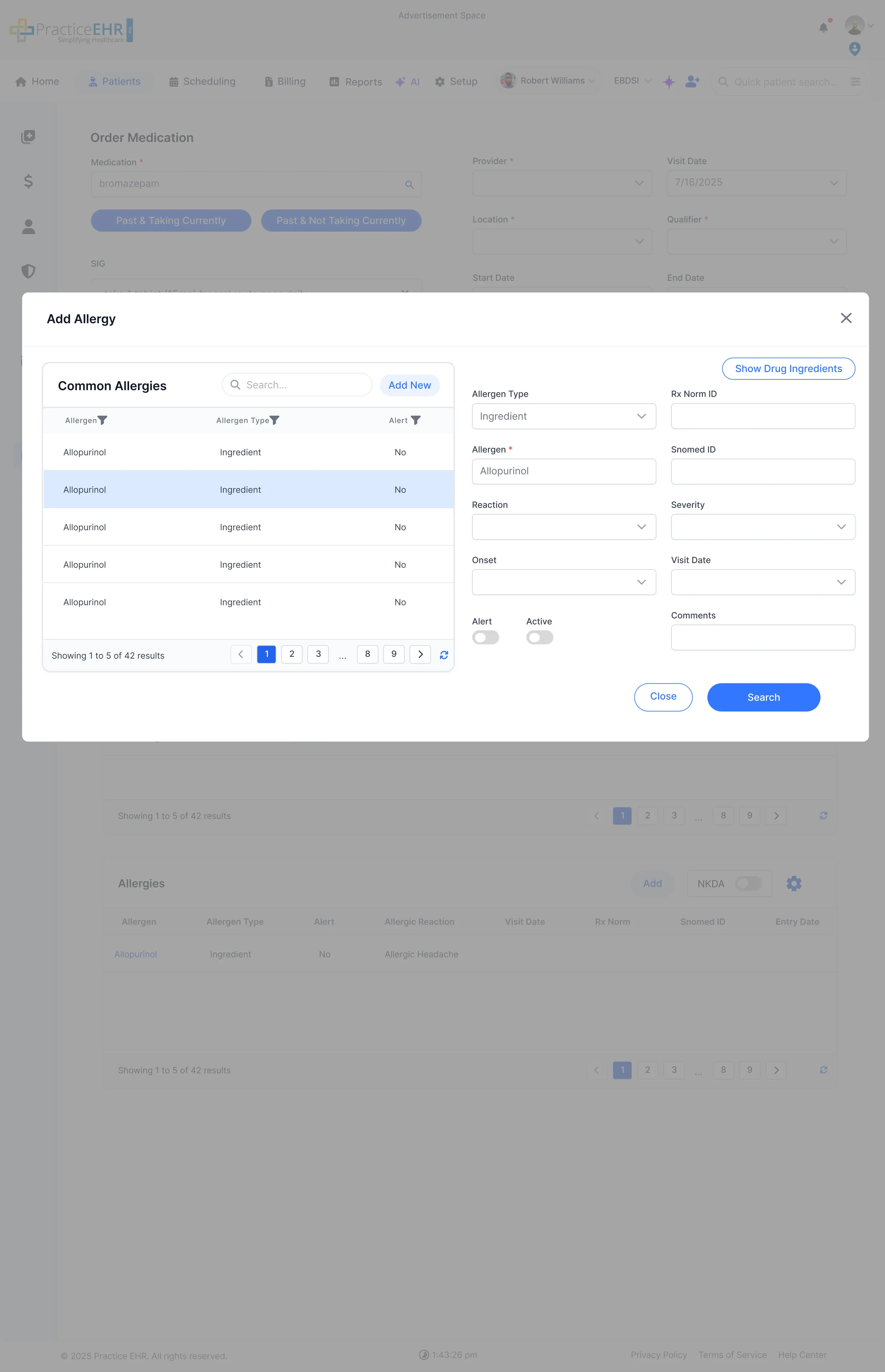Click the patient location pin icon

pyautogui.click(x=854, y=49)
